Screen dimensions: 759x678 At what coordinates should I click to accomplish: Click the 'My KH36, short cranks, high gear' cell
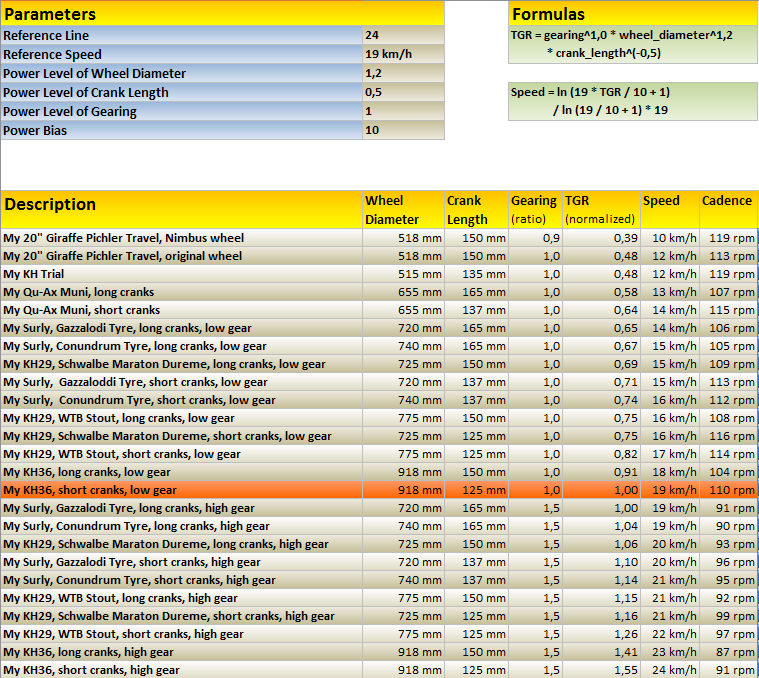(x=181, y=670)
